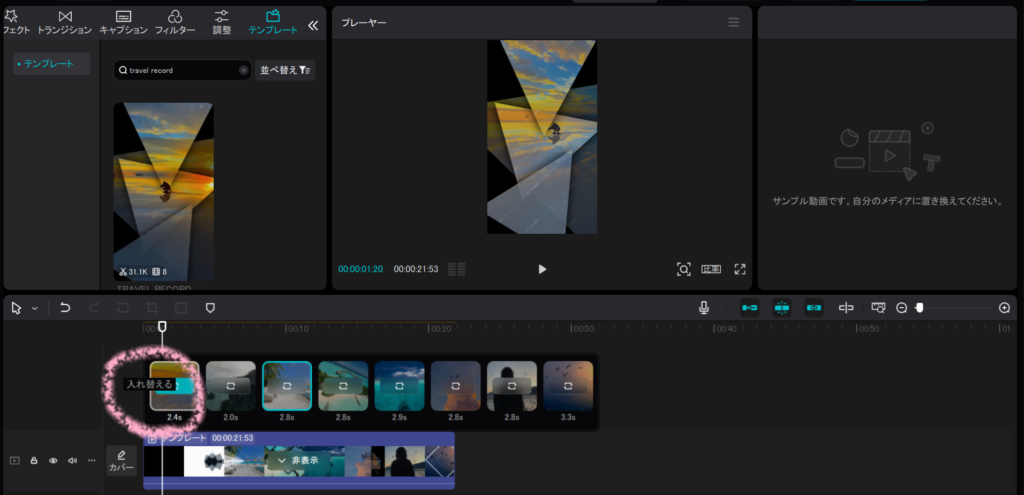The image size is (1024, 495).
Task: Zoom in the timeline with plus icon
Action: pyautogui.click(x=1004, y=308)
